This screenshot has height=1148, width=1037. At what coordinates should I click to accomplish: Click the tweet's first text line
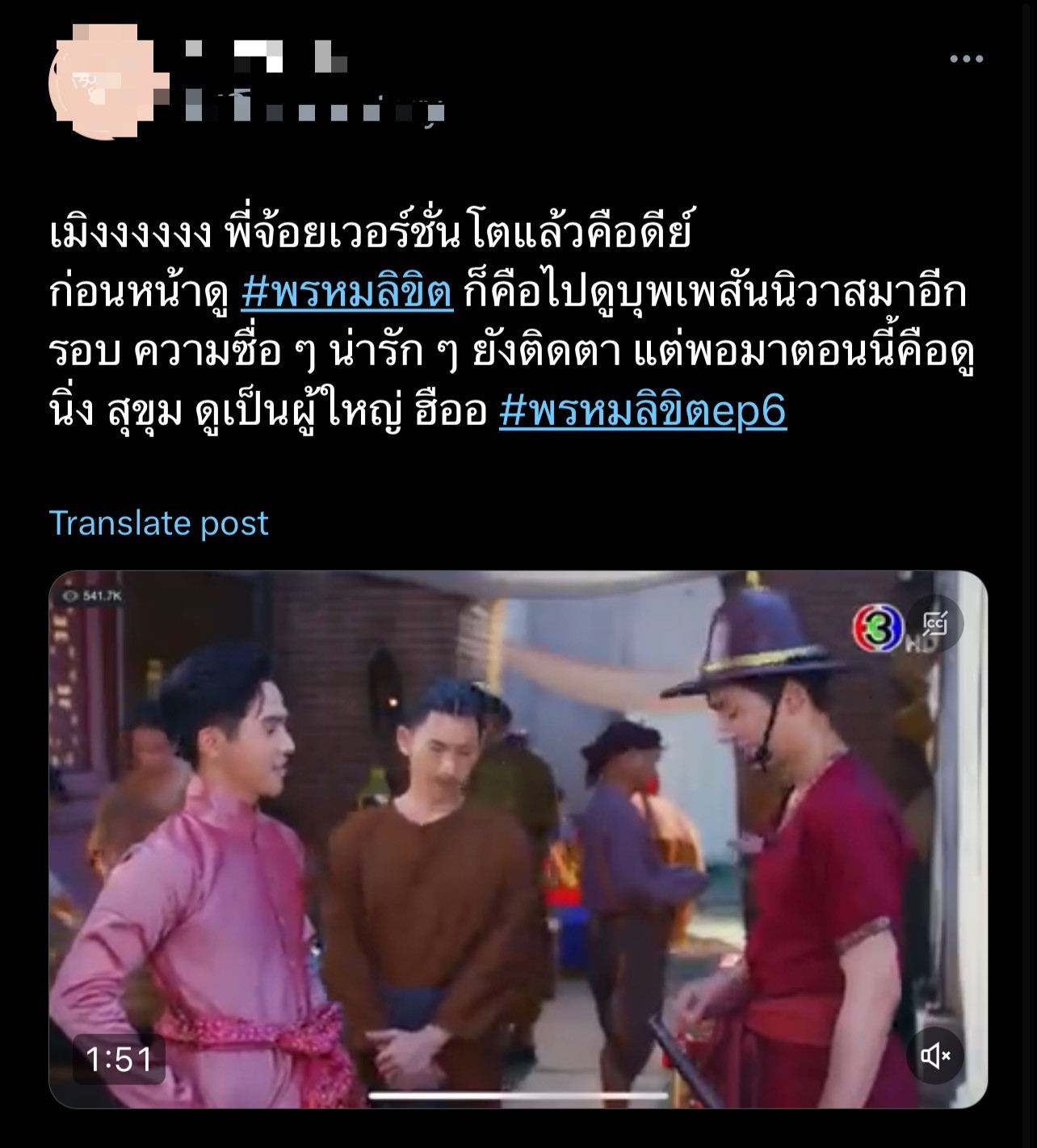pyautogui.click(x=372, y=235)
